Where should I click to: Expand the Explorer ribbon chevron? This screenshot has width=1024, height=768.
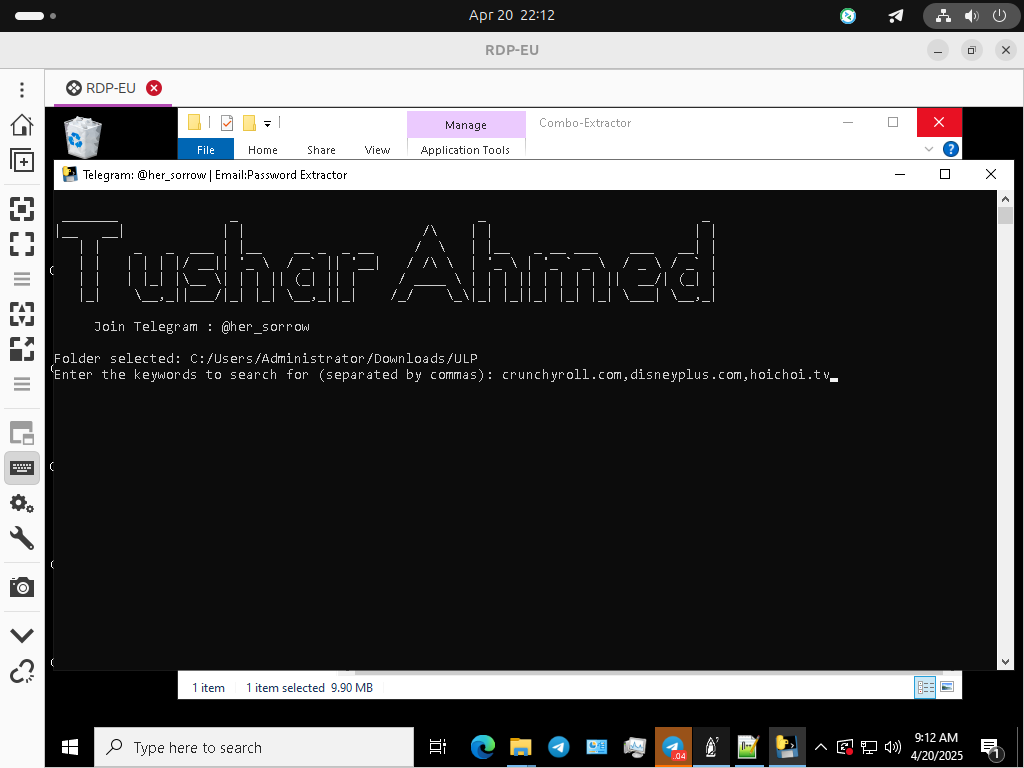tap(929, 149)
